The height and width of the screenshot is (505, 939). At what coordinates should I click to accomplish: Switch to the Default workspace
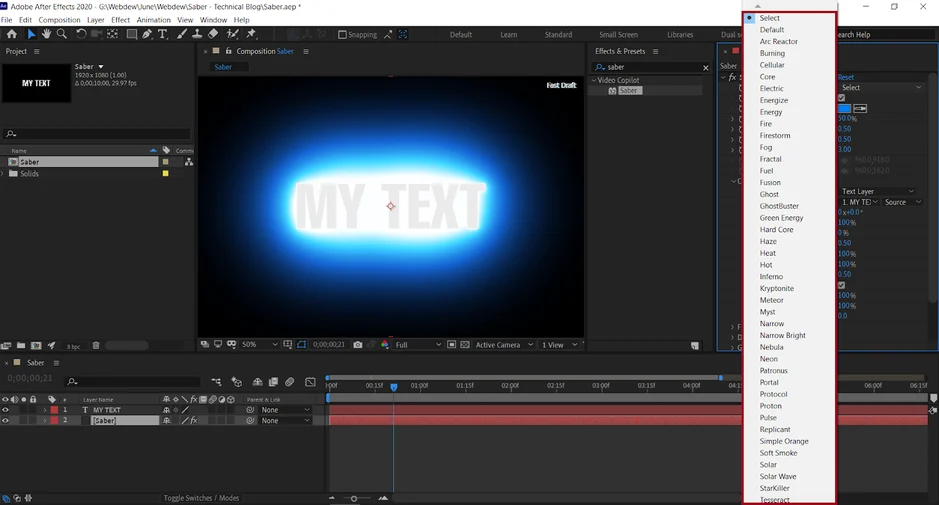[x=461, y=35]
